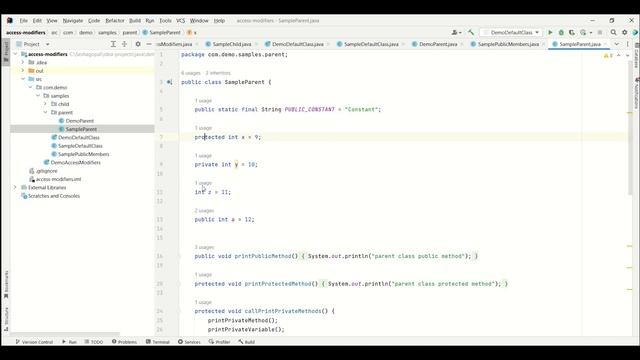Open IDE settings gear in top toolbar
The height and width of the screenshot is (360, 640).
[x=624, y=32]
